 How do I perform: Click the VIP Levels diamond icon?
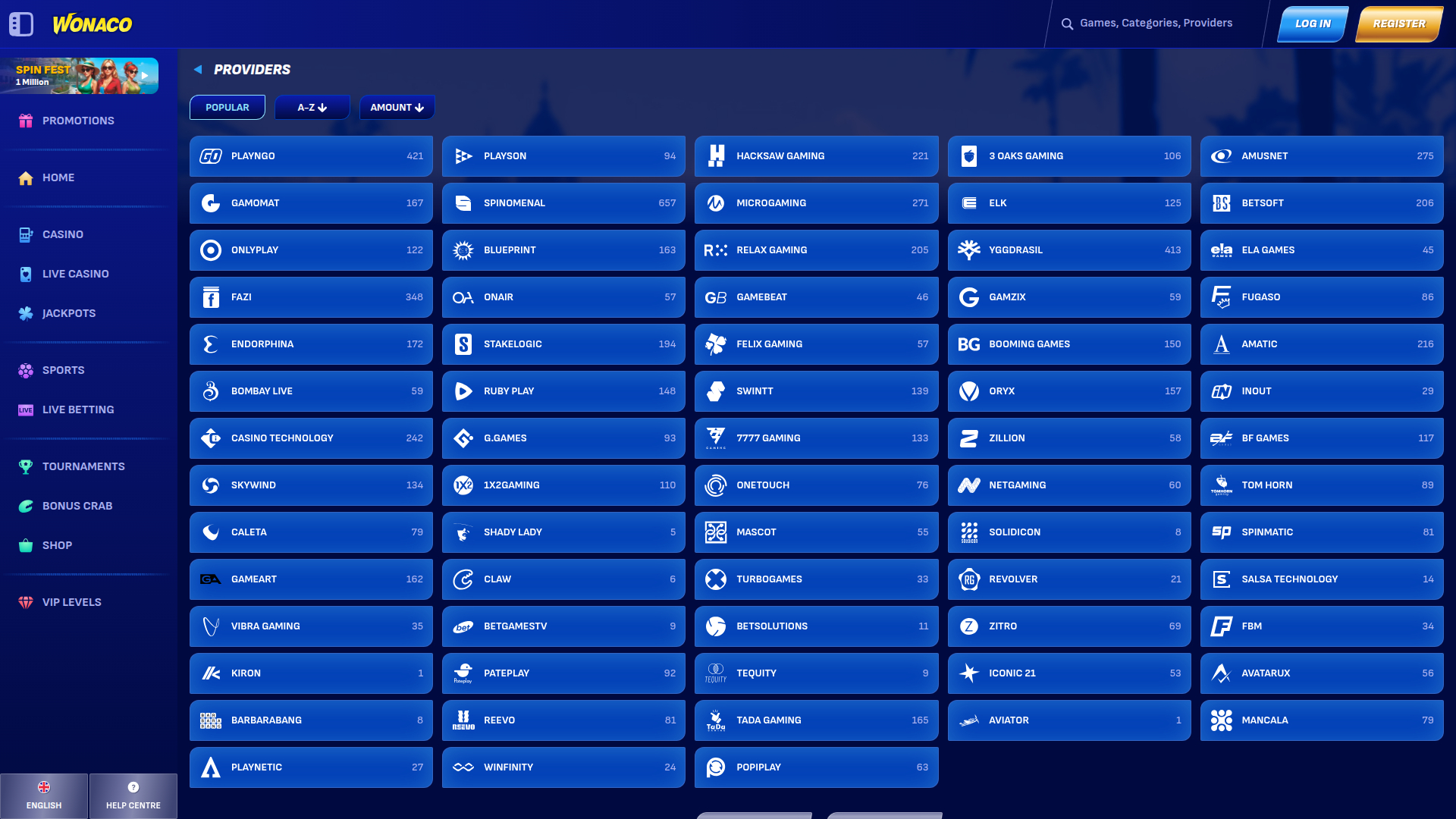[26, 602]
